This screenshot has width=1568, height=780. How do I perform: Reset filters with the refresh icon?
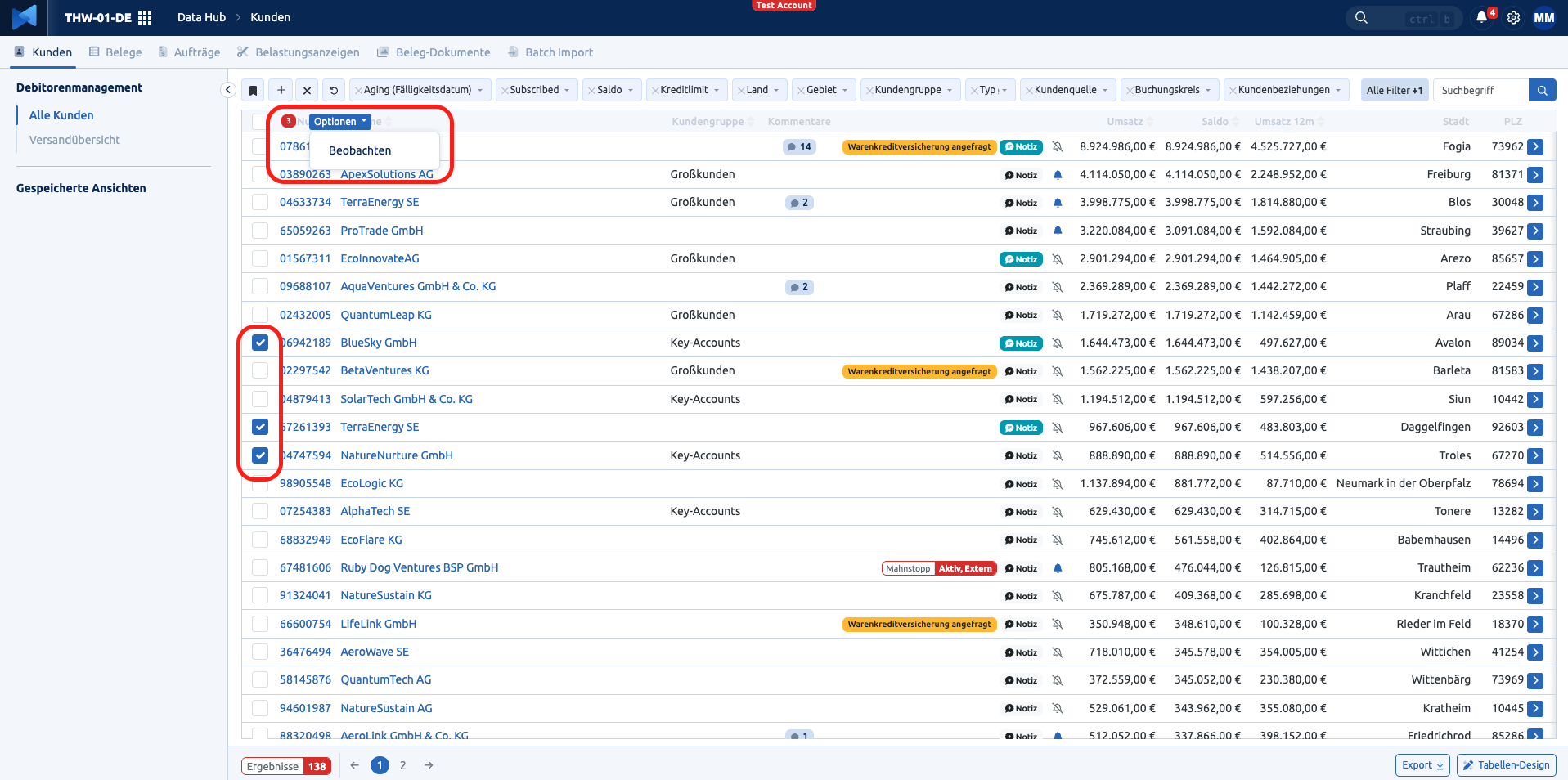click(x=334, y=90)
